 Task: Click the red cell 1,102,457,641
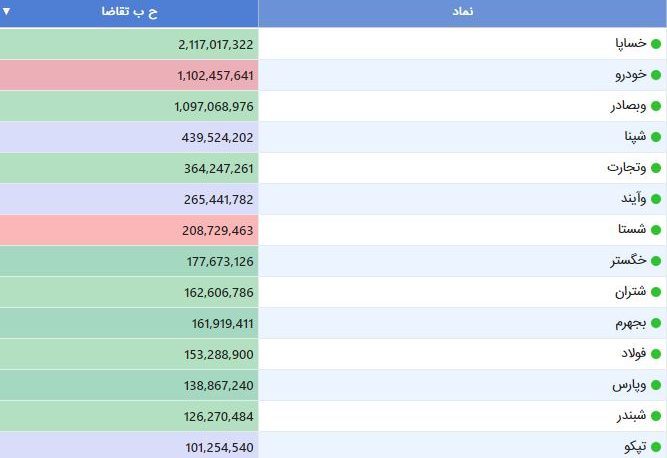coord(129,75)
